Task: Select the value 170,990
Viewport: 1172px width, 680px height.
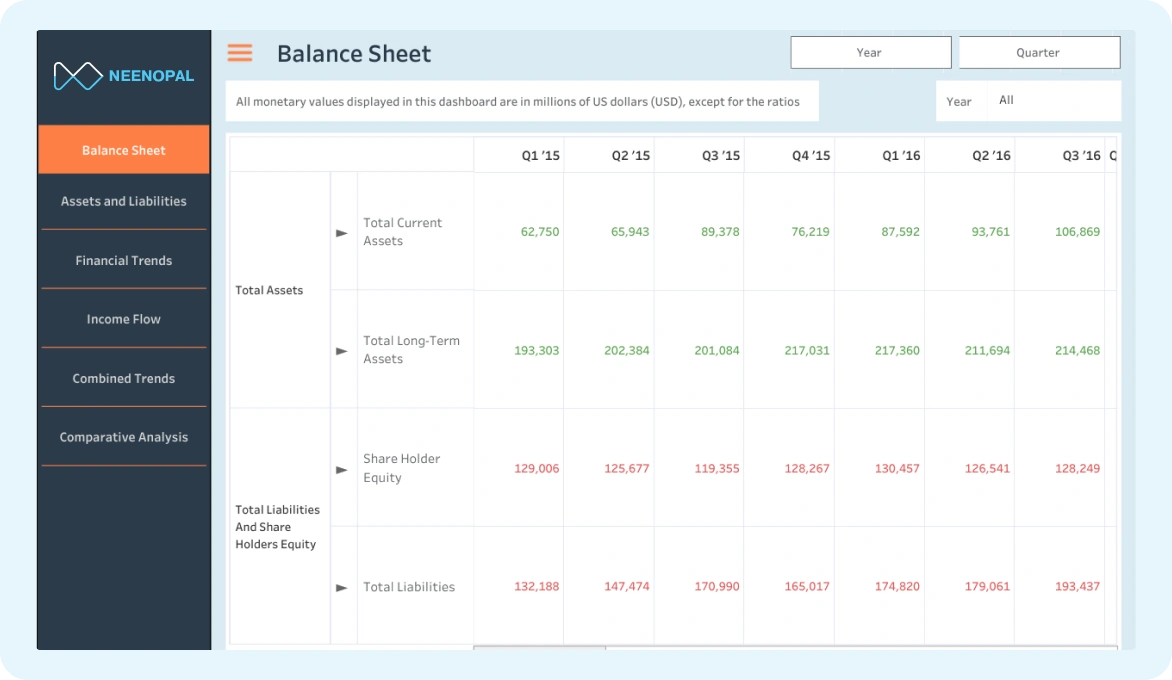Action: pyautogui.click(x=717, y=587)
